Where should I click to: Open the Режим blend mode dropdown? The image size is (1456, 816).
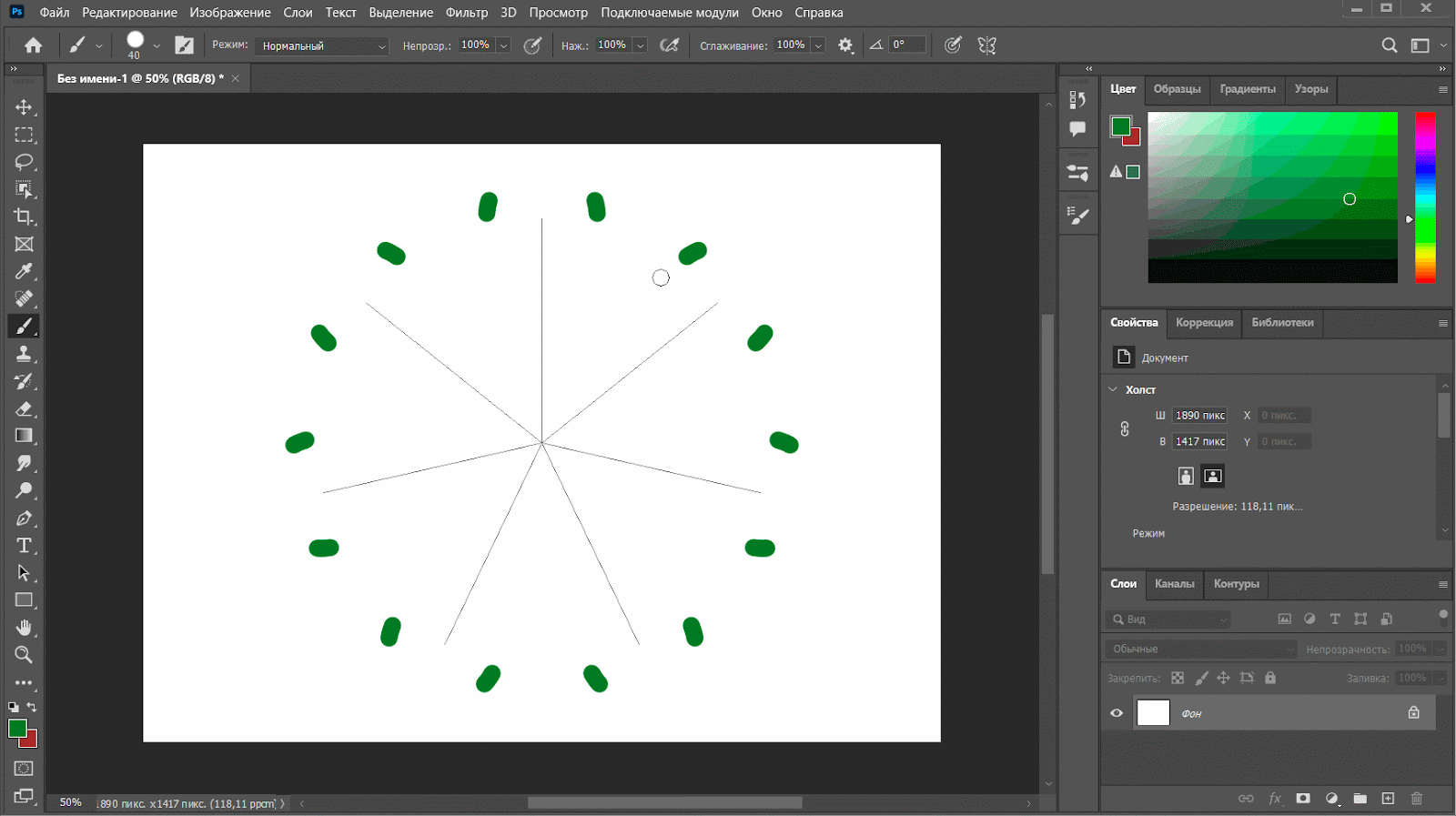tap(322, 45)
